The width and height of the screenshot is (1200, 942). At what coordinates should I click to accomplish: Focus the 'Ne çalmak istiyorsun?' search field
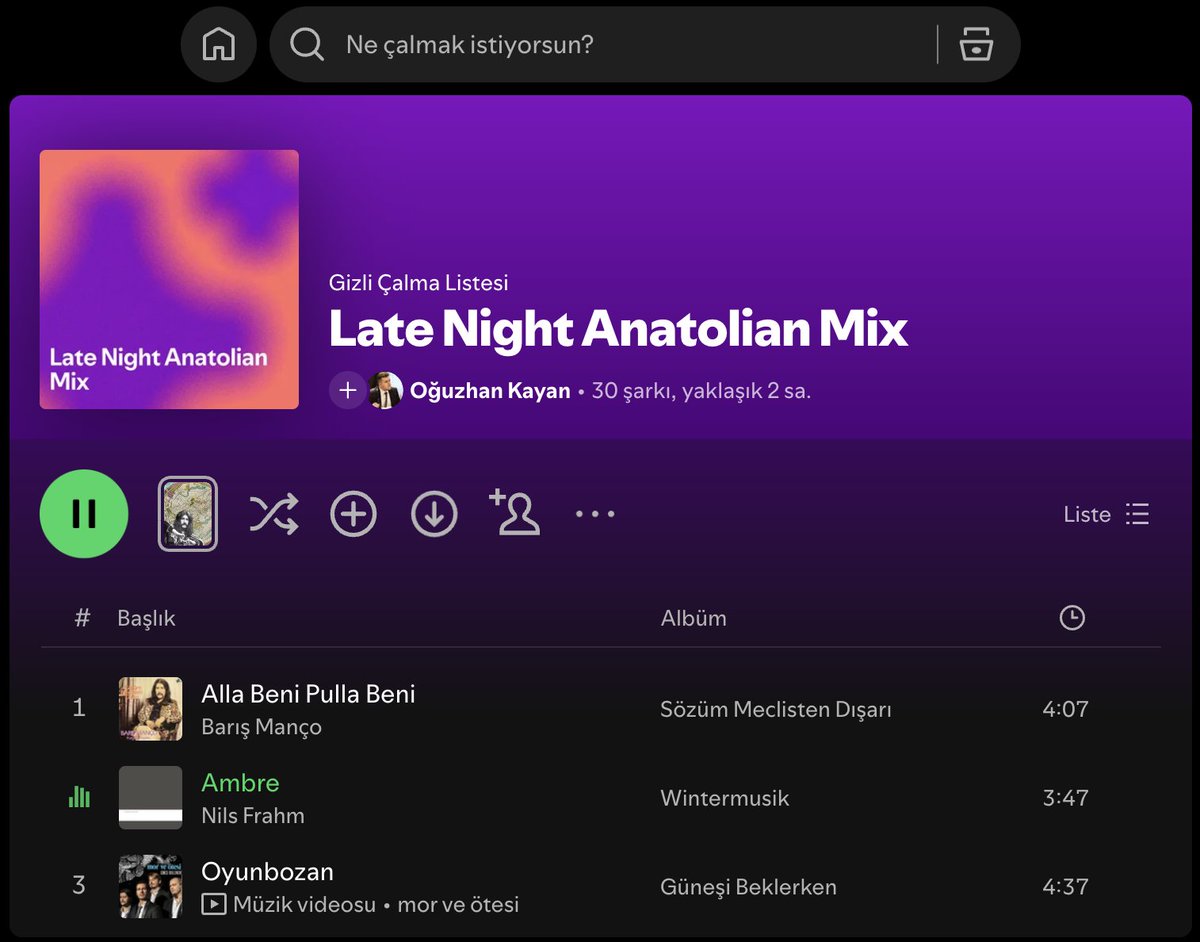(645, 44)
